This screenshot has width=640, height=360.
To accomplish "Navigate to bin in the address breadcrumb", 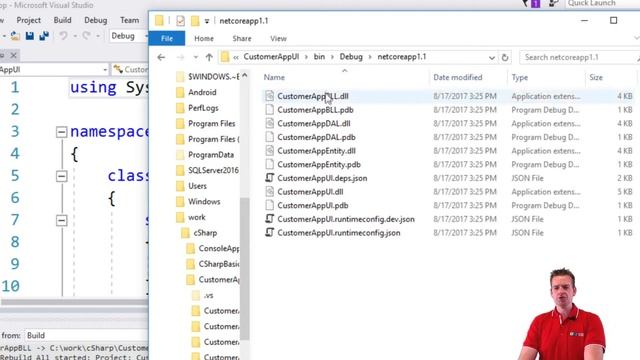I will (319, 57).
